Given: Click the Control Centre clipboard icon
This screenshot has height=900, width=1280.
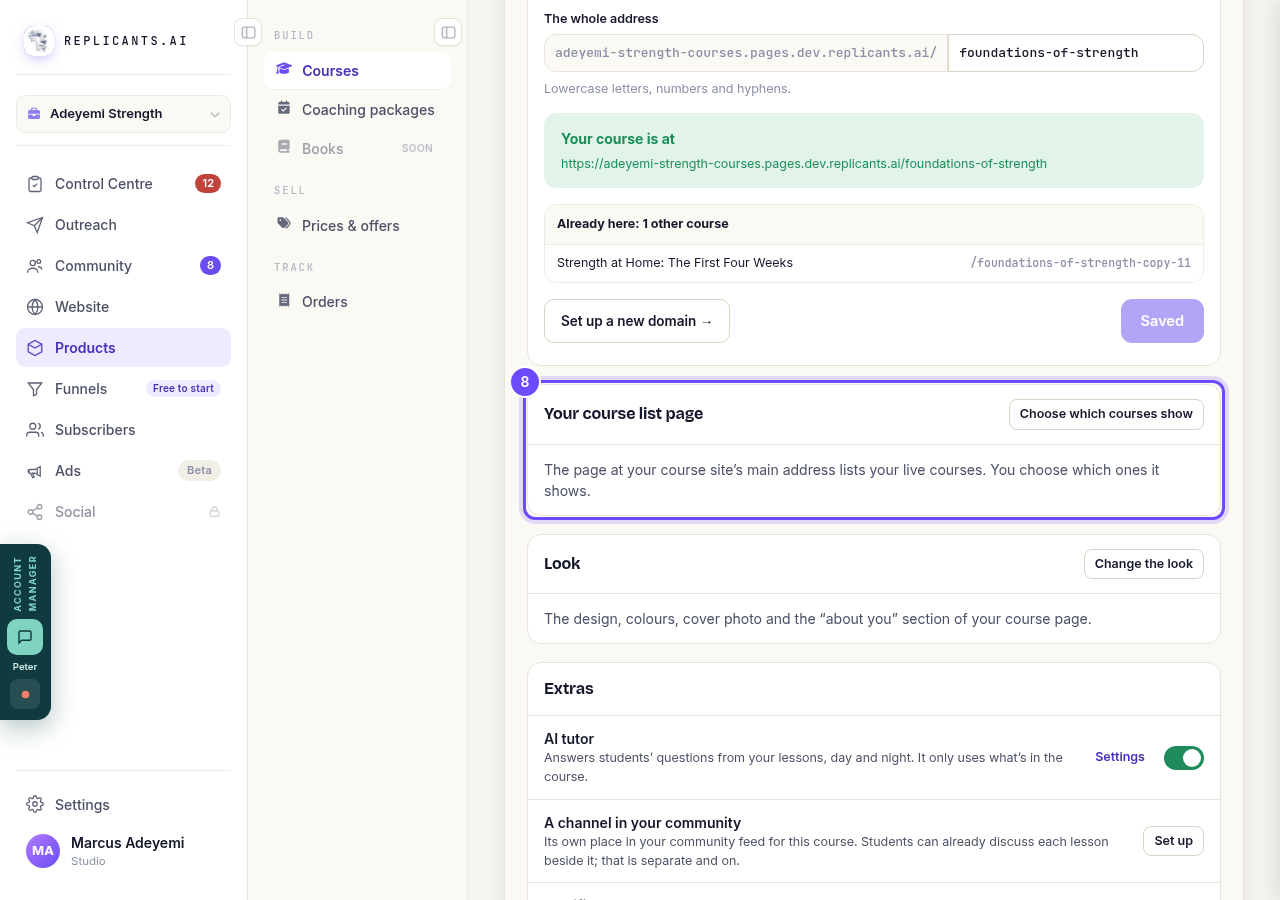Looking at the screenshot, I should pyautogui.click(x=35, y=184).
